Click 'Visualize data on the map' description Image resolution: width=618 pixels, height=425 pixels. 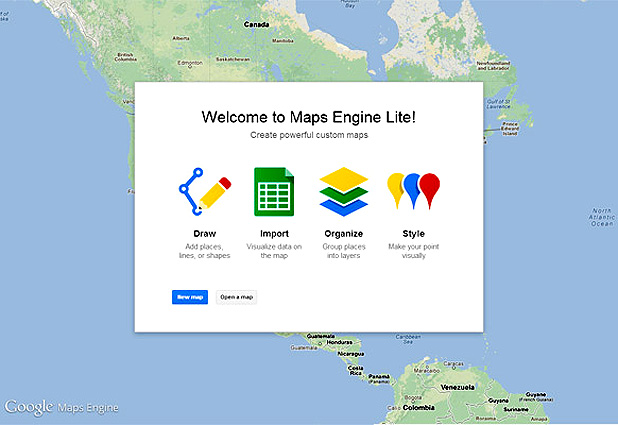click(x=274, y=251)
